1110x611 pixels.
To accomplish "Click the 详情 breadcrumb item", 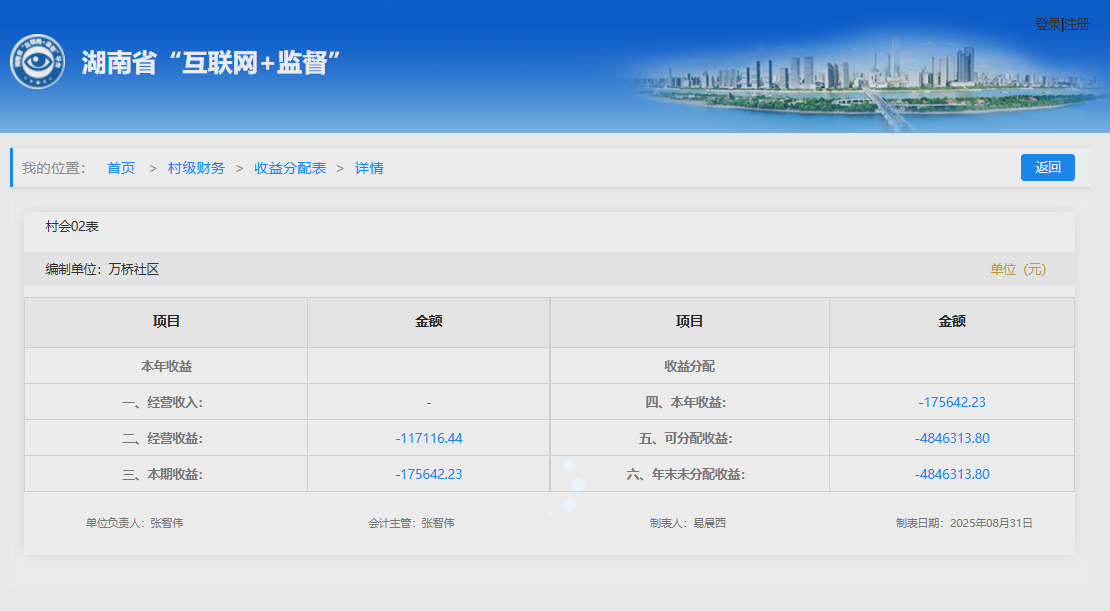I will pos(369,168).
